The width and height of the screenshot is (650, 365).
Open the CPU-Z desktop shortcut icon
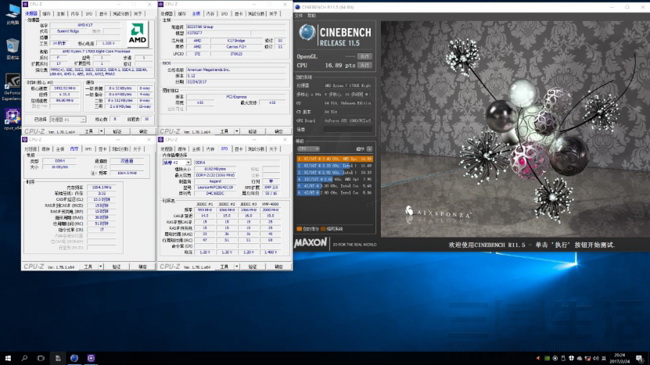point(12,117)
